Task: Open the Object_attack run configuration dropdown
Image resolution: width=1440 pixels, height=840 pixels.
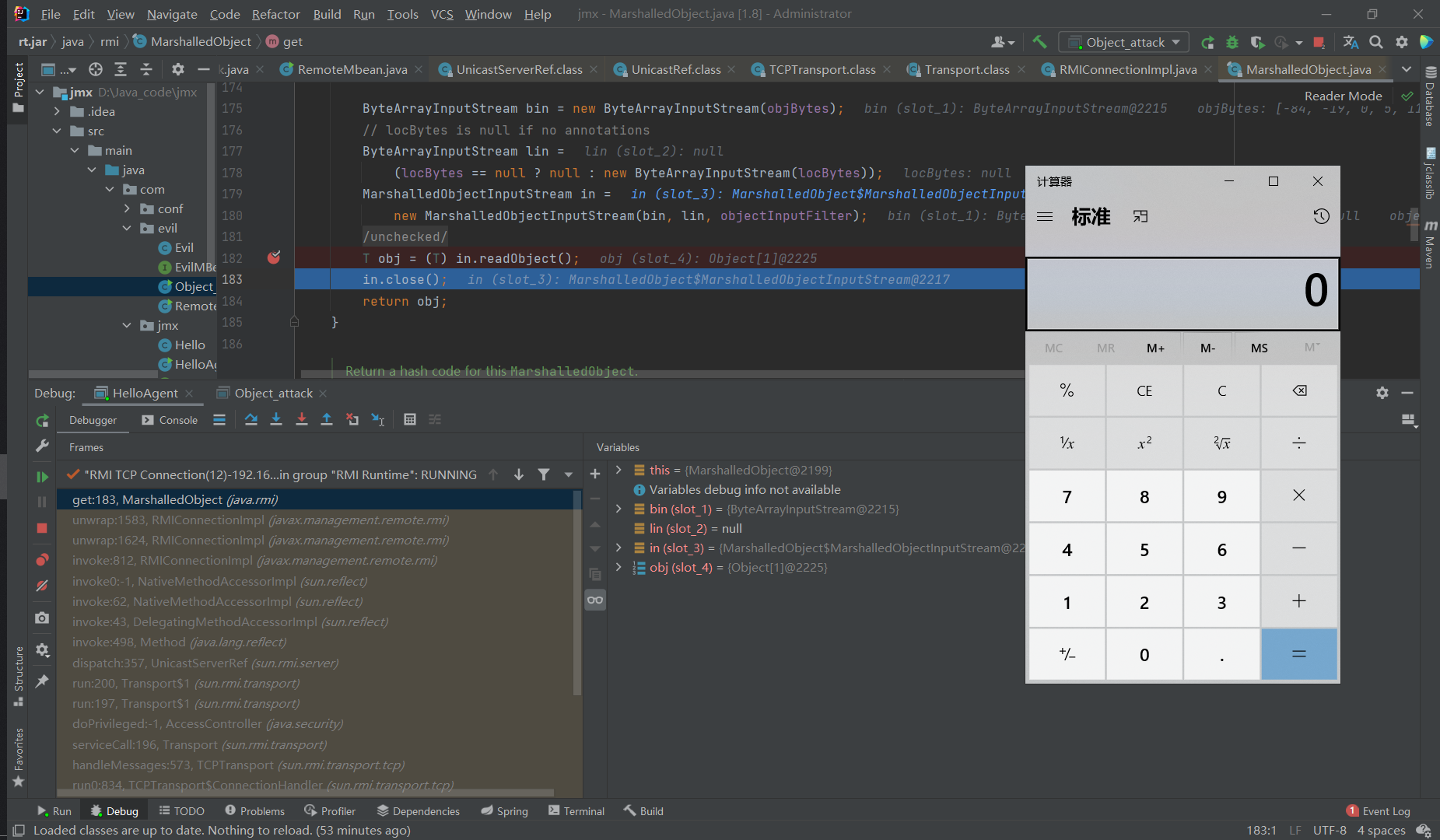Action: pos(1126,42)
